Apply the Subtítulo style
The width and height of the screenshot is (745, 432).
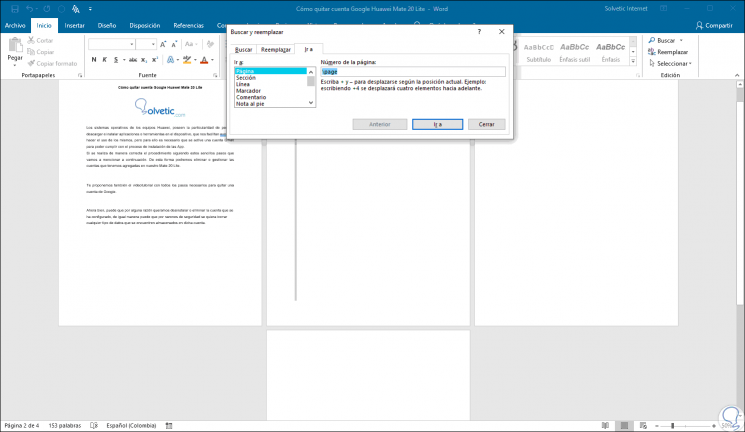click(x=539, y=52)
